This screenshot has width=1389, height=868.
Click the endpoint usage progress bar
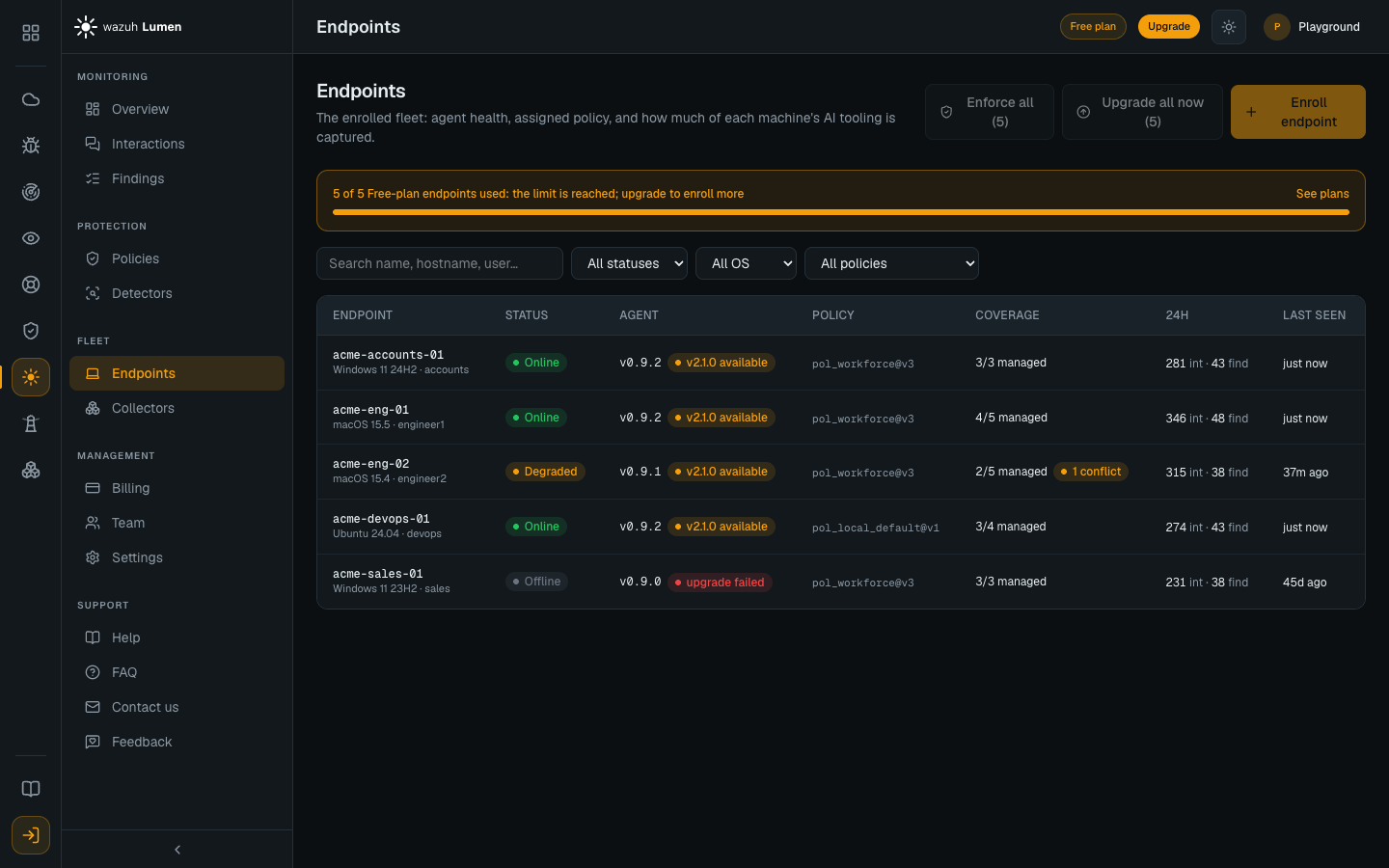841,212
